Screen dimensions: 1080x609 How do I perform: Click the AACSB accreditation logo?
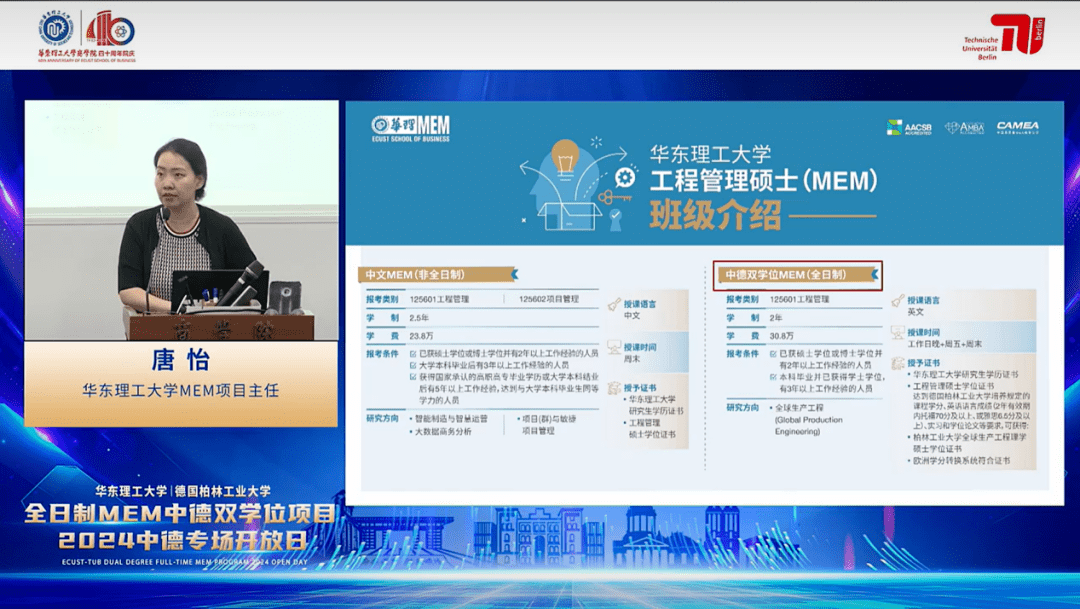pyautogui.click(x=908, y=127)
